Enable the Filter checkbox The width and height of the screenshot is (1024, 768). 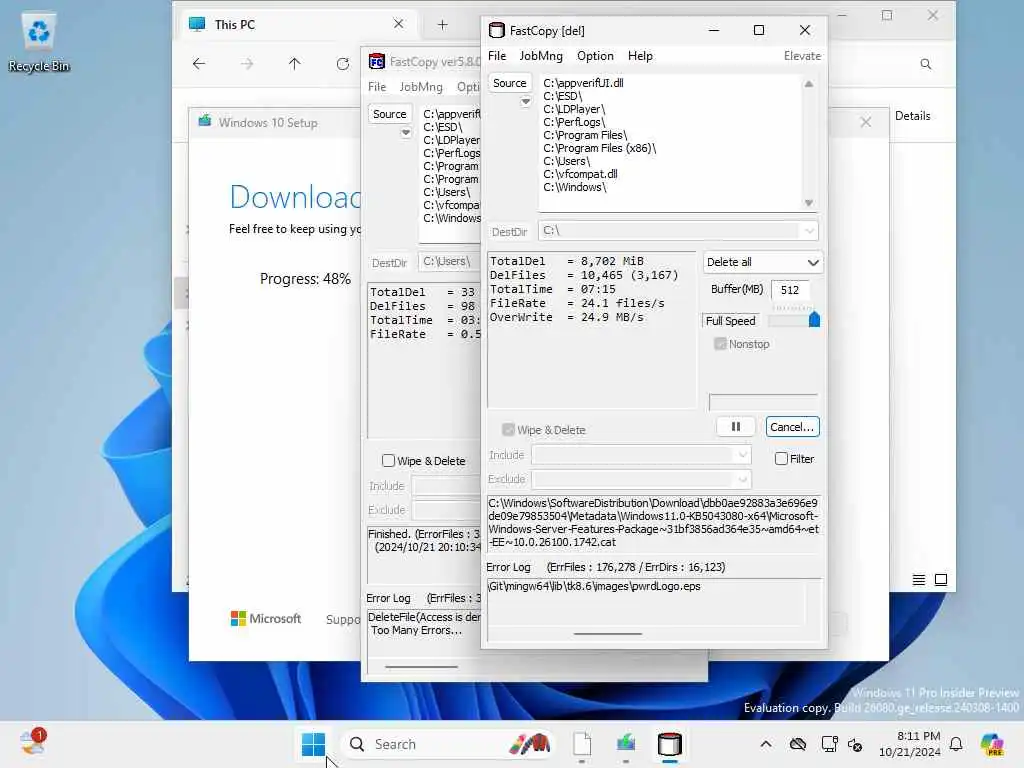pyautogui.click(x=781, y=458)
